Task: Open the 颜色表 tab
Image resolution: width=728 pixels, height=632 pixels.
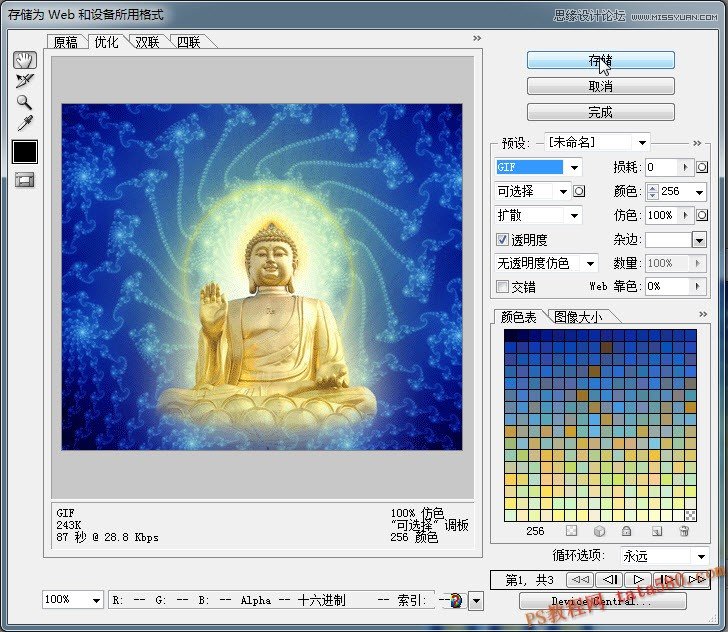Action: click(x=519, y=317)
